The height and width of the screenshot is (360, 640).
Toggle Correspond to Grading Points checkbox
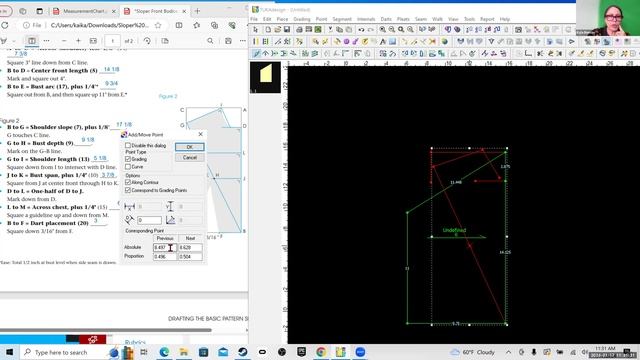point(128,190)
